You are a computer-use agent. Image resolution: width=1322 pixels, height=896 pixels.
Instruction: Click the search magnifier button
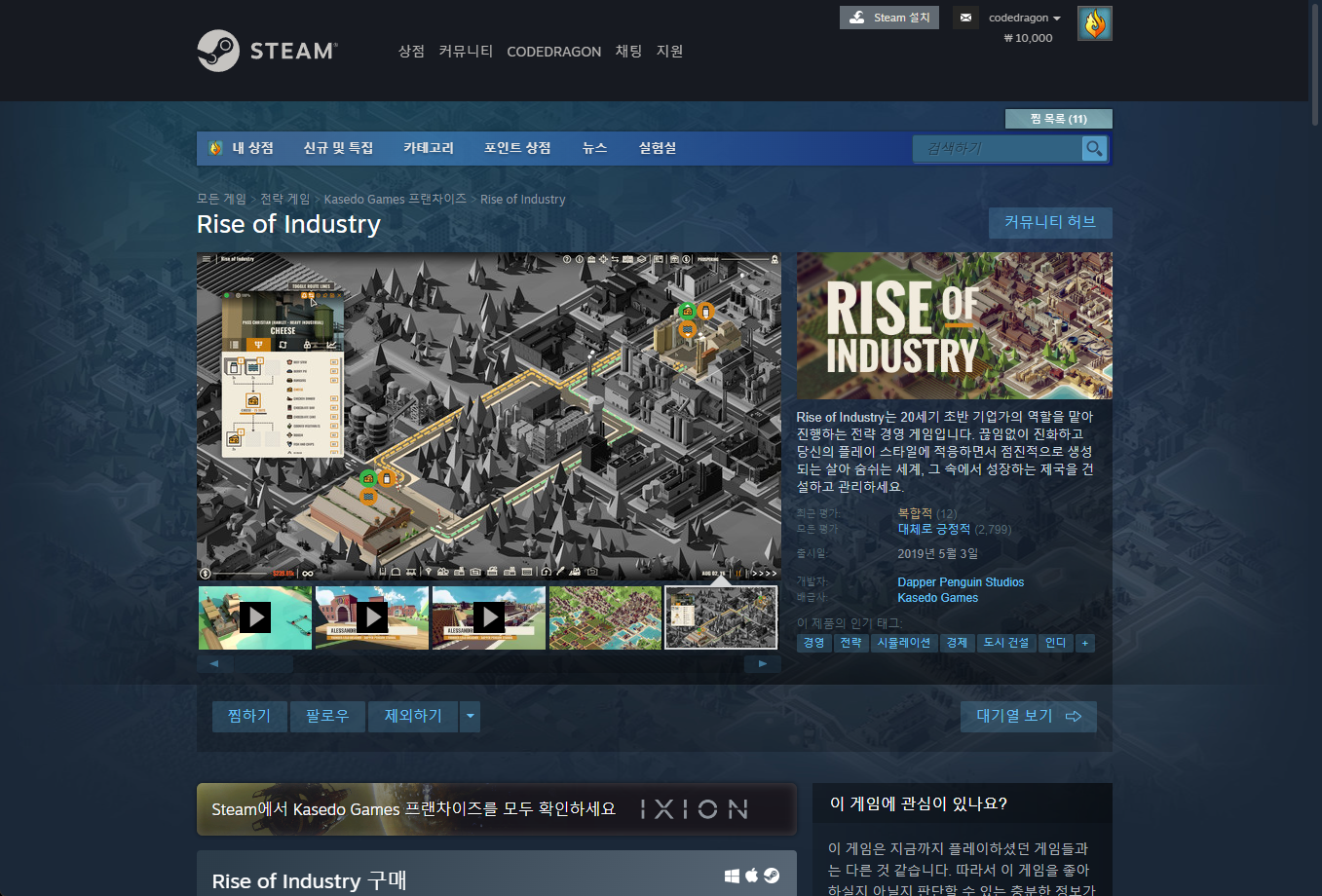pos(1094,148)
